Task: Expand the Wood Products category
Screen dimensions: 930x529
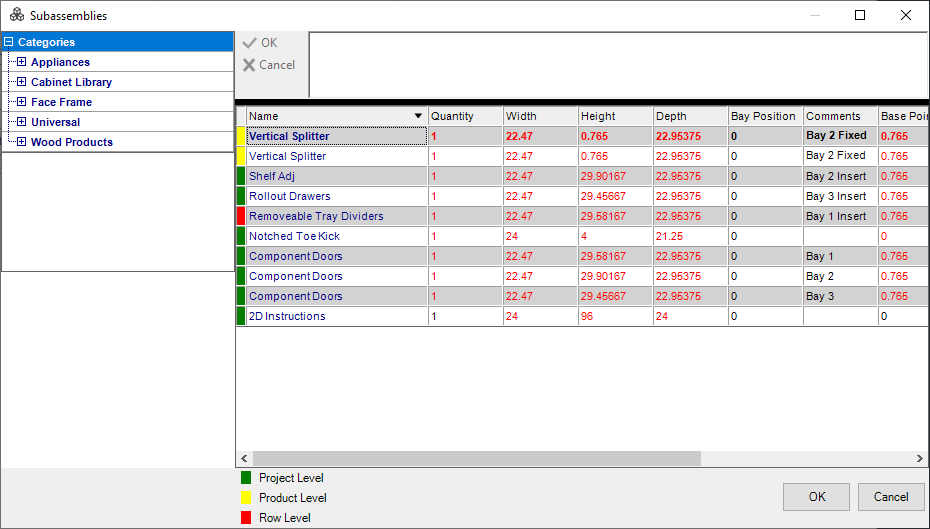Action: [x=21, y=142]
